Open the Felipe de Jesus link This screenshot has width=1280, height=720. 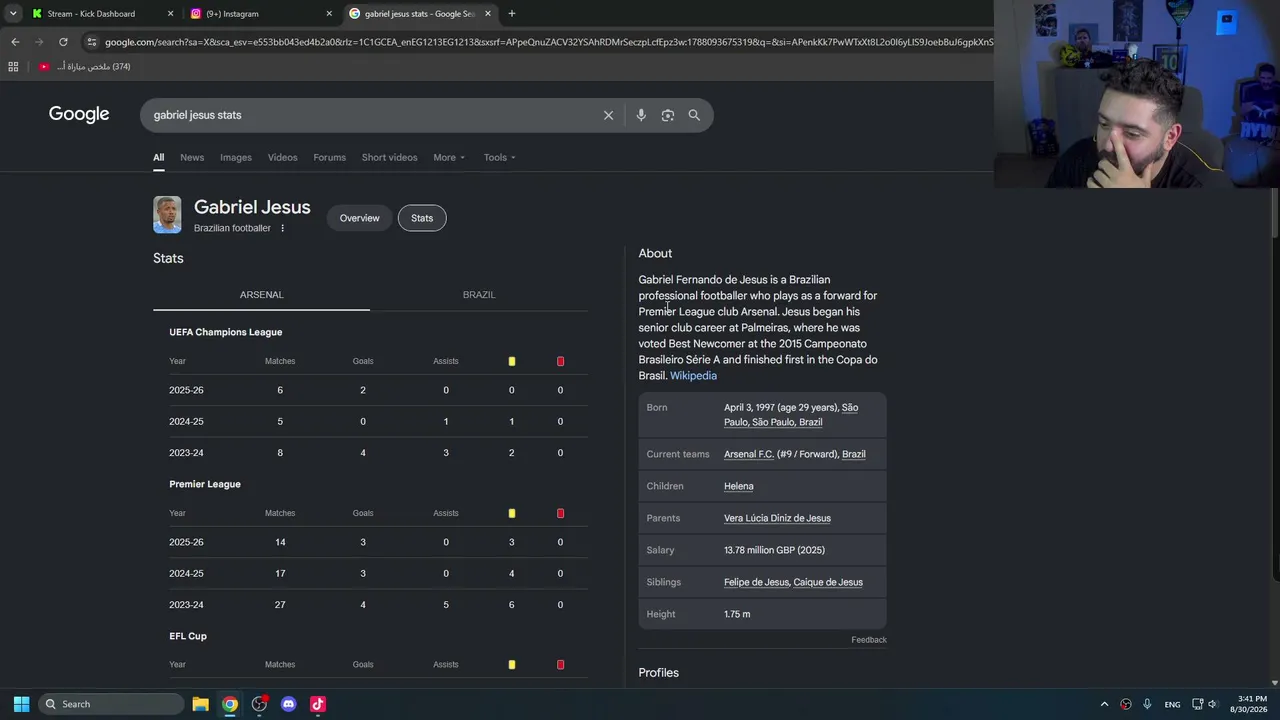[757, 582]
